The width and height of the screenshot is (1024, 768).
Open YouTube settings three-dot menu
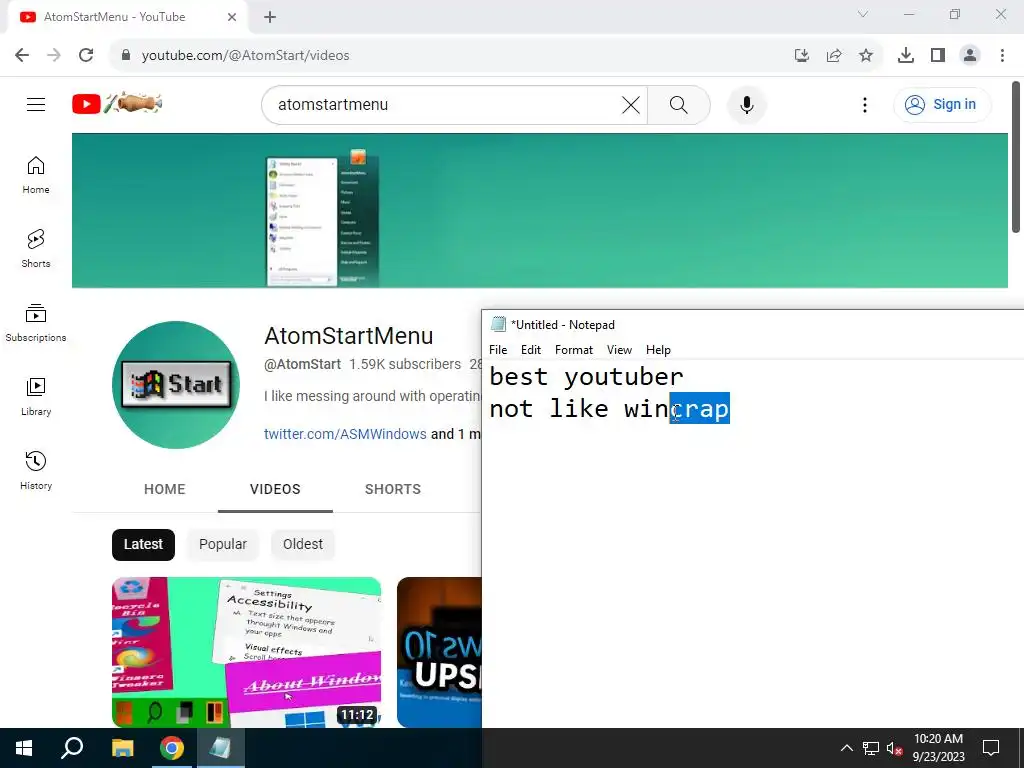(x=865, y=104)
